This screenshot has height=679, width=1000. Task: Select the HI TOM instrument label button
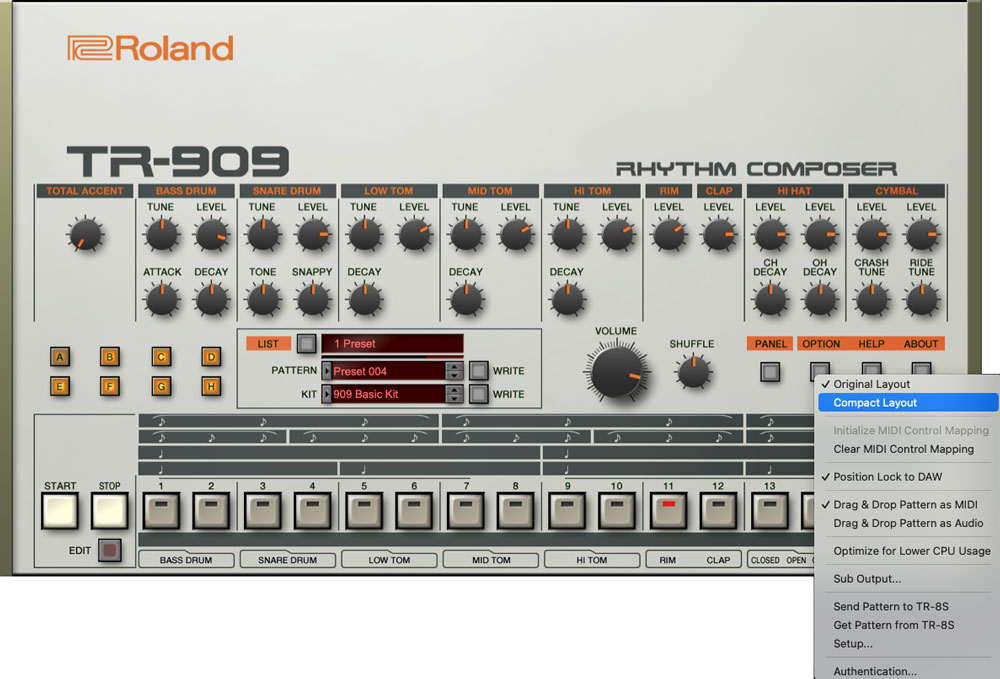point(592,560)
